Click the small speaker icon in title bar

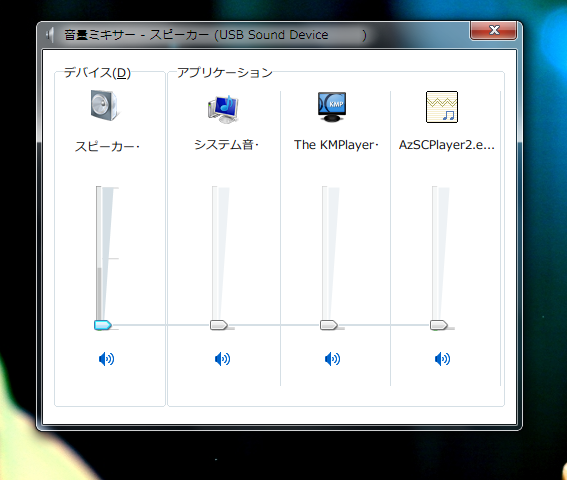tap(50, 35)
